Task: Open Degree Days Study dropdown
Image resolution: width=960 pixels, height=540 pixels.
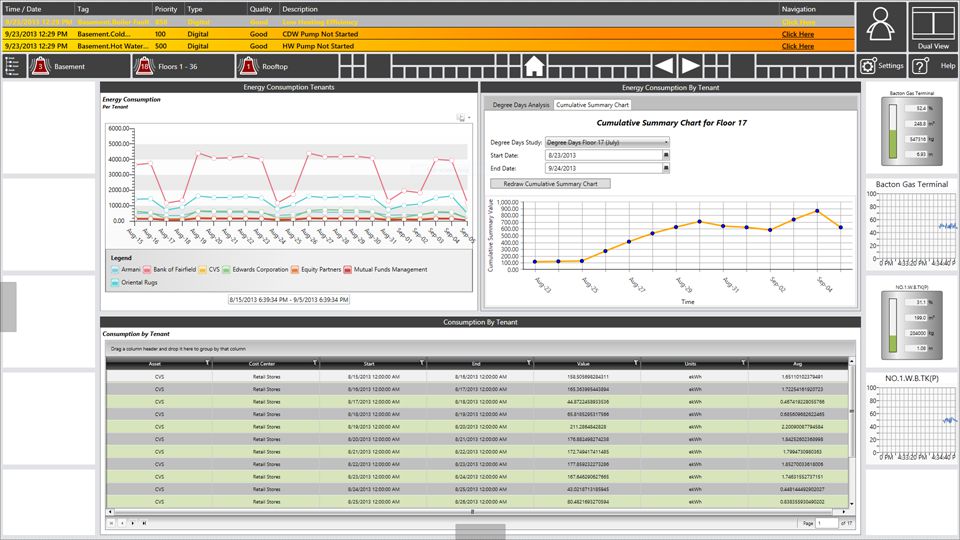Action: (607, 142)
